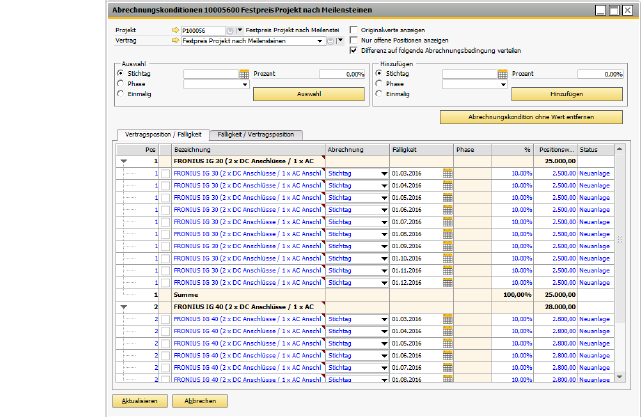Select the Phase radio button under Auswahl
This screenshot has width=641, height=417.
121,84
